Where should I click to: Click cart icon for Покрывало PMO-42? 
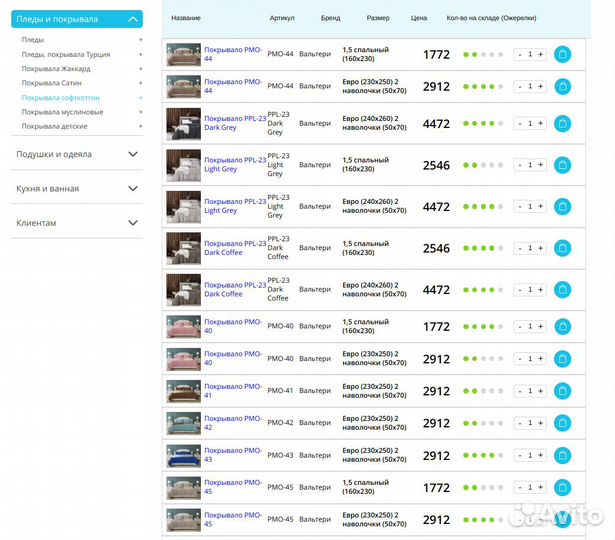tap(562, 423)
